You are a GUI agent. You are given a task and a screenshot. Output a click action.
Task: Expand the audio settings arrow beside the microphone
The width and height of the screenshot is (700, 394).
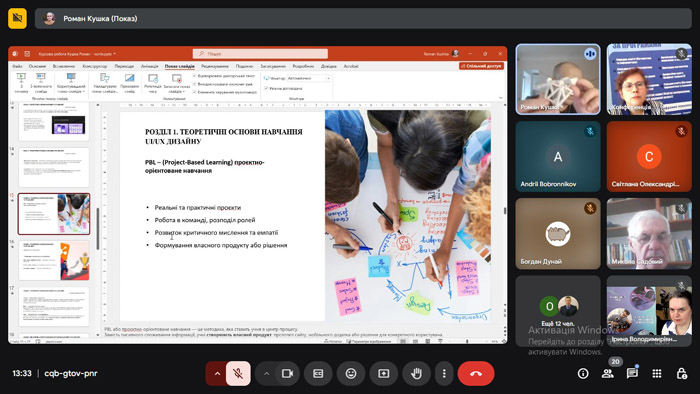(x=217, y=373)
